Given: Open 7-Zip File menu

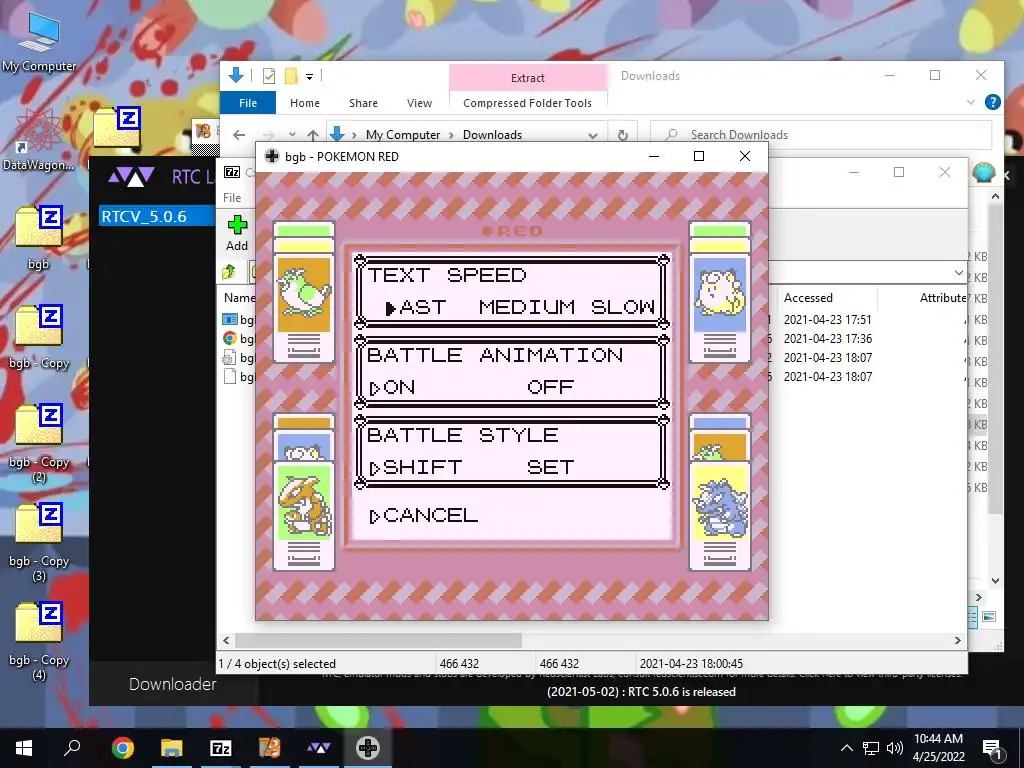Looking at the screenshot, I should [232, 197].
